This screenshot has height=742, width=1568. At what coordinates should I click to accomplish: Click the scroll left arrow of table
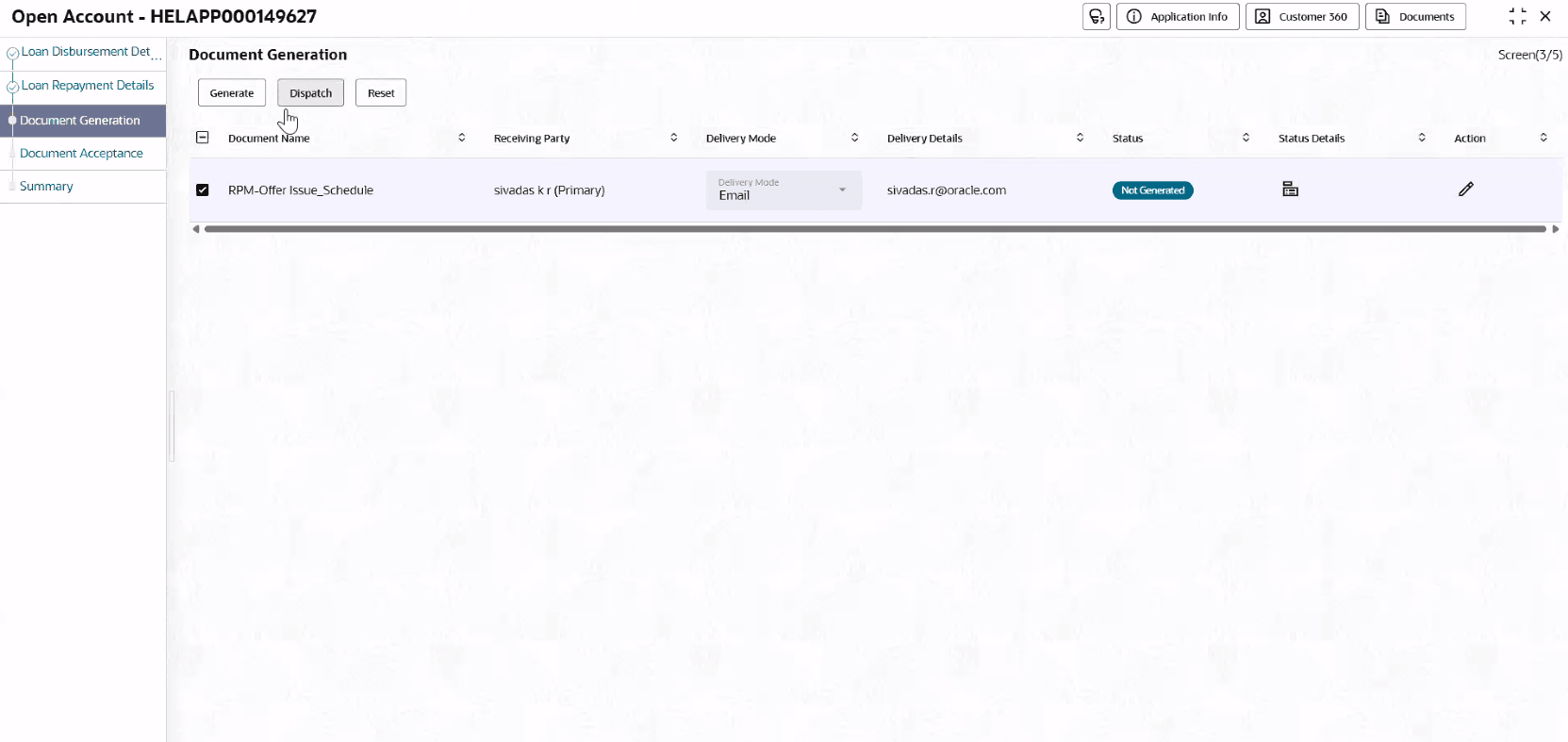pyautogui.click(x=195, y=229)
